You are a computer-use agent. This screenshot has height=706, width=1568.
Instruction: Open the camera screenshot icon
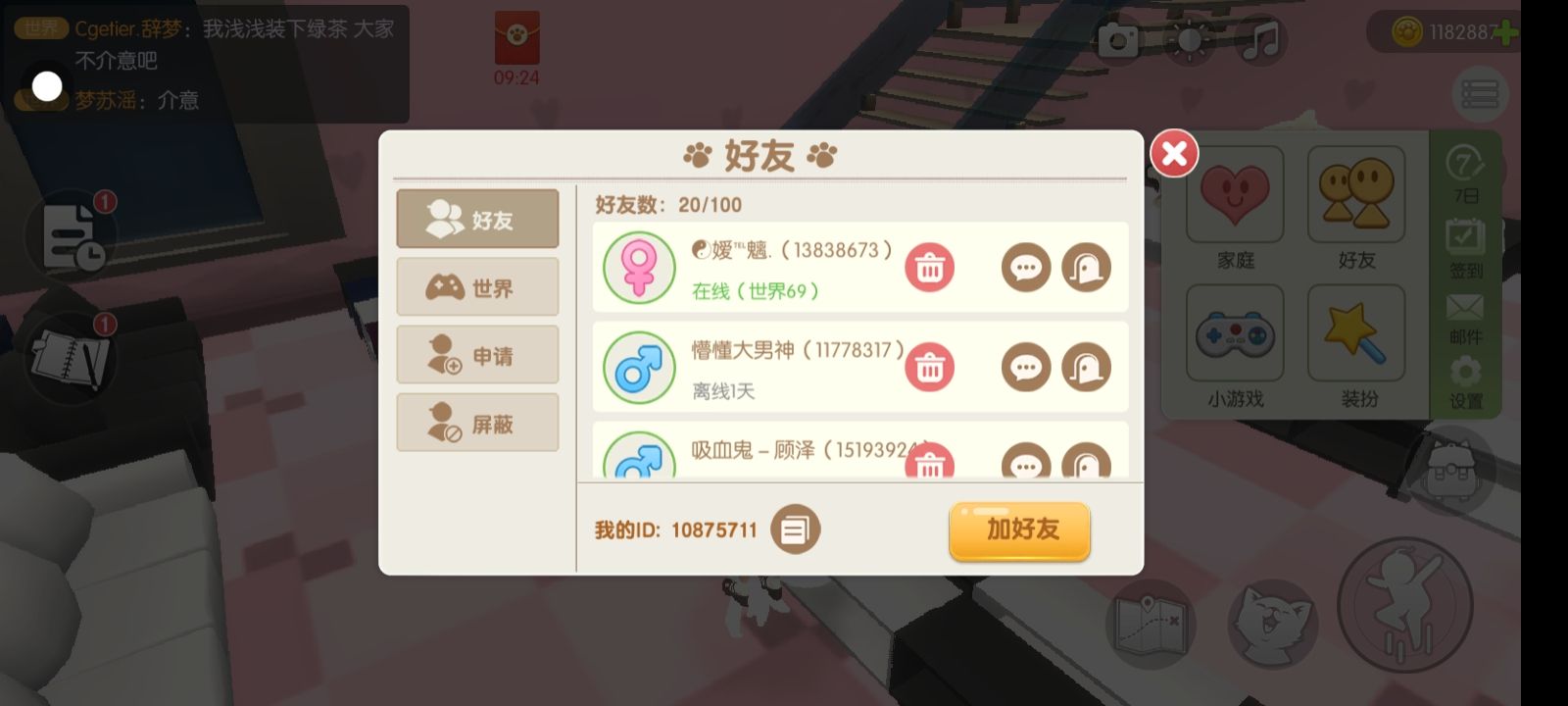(1118, 41)
